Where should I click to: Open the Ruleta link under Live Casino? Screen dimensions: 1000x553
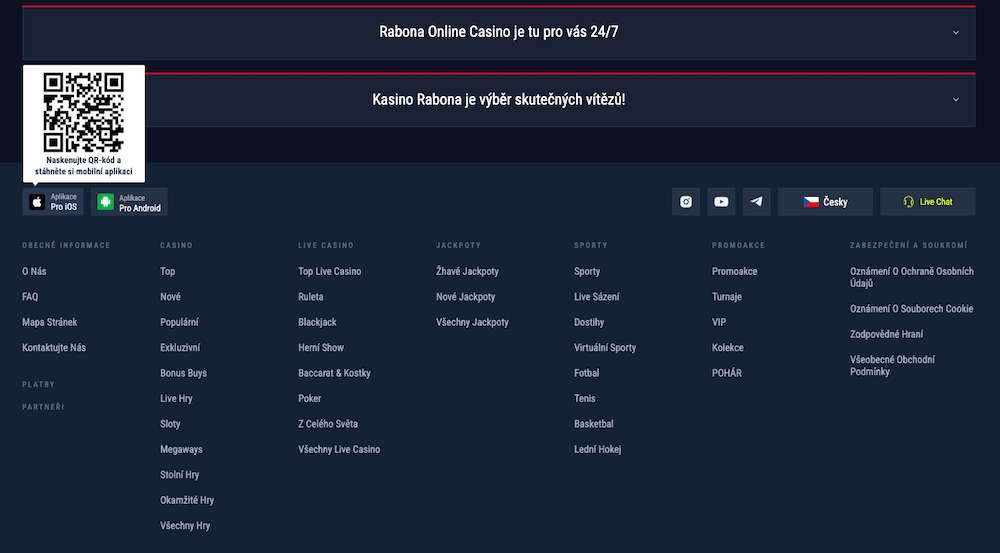click(x=311, y=297)
